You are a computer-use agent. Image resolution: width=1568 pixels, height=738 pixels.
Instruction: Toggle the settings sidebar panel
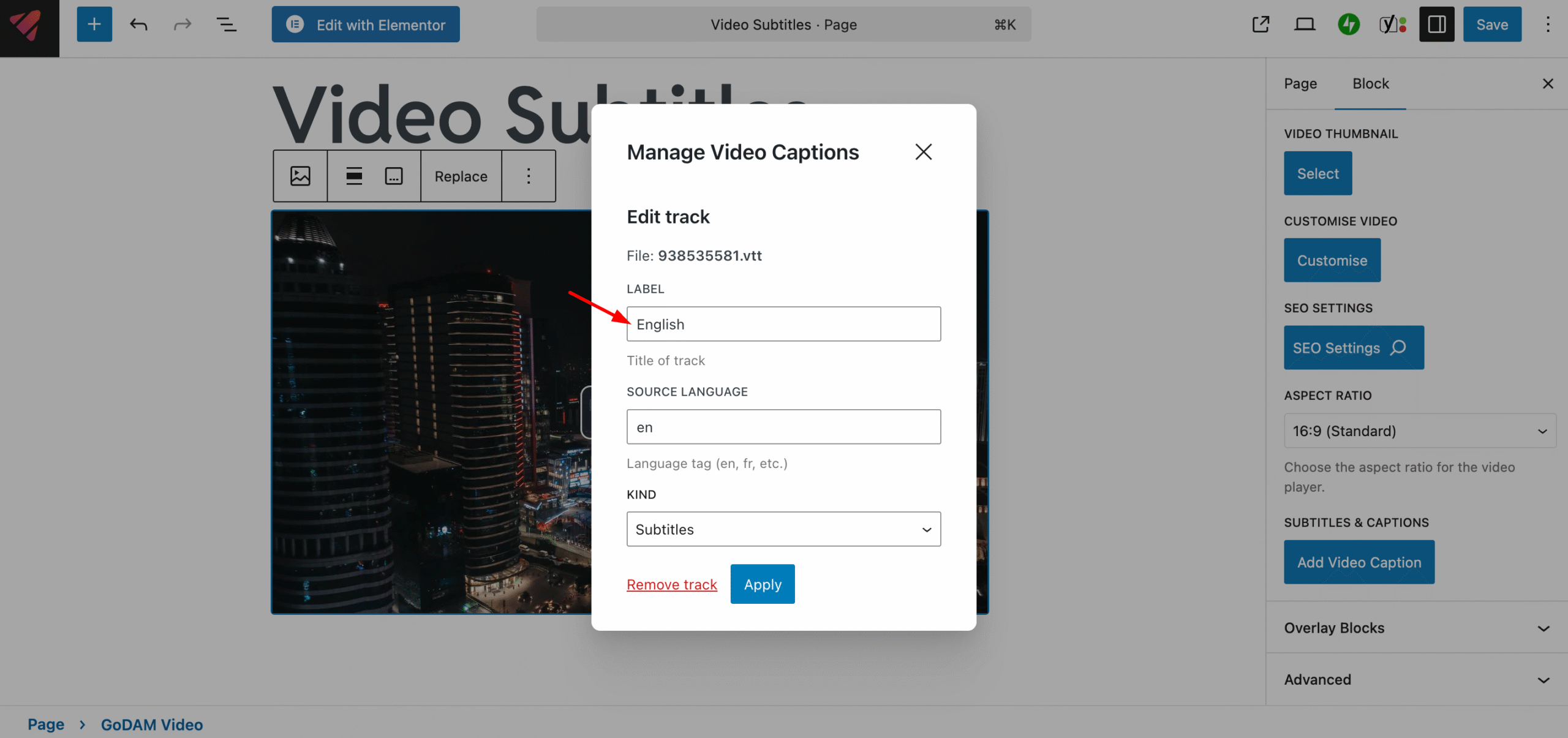click(1436, 24)
